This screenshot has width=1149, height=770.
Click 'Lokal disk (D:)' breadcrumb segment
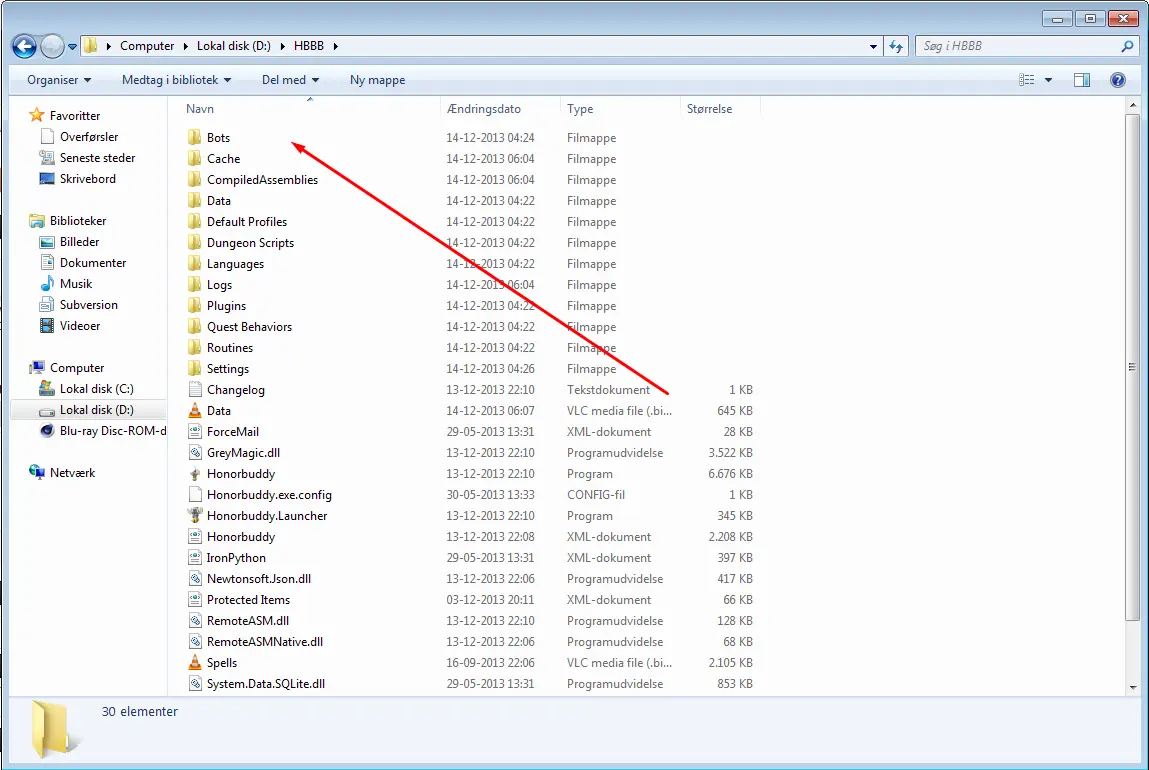234,45
